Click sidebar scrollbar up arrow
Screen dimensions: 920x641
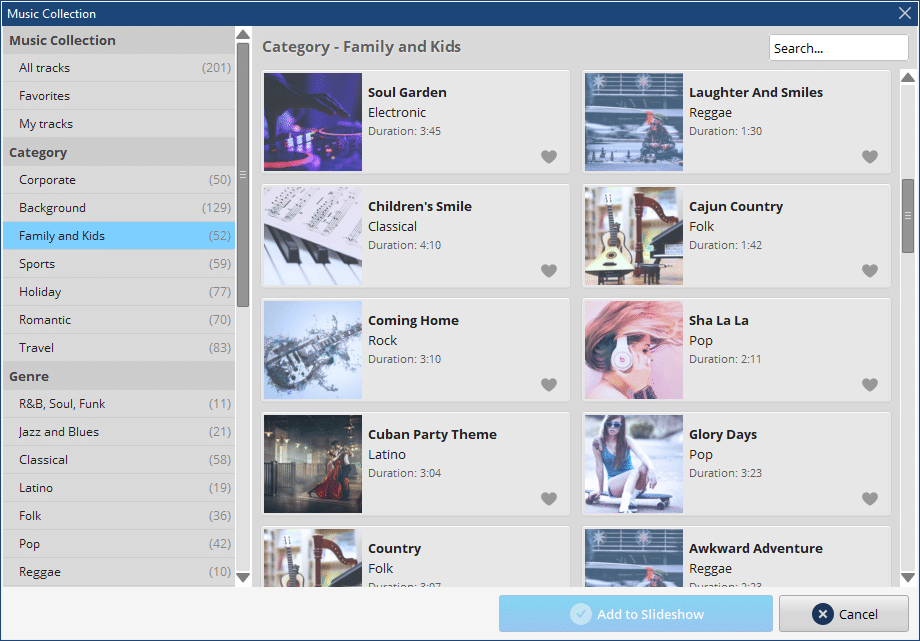coord(243,35)
